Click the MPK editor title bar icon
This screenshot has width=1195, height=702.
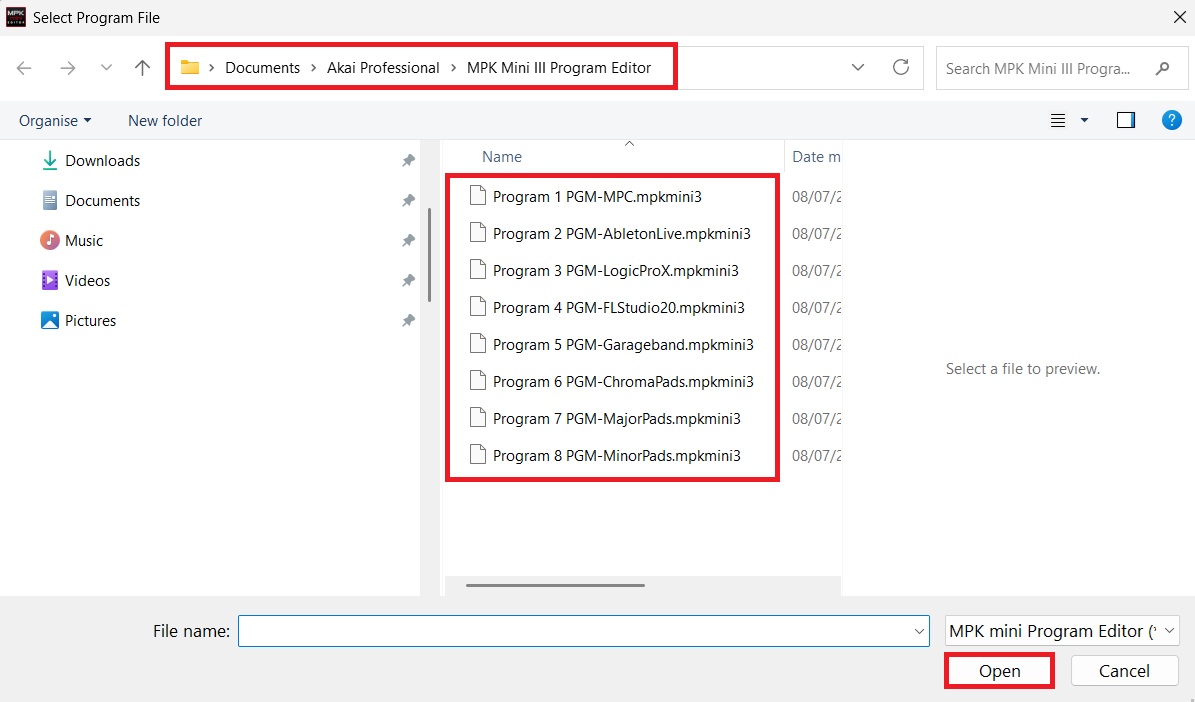click(15, 17)
